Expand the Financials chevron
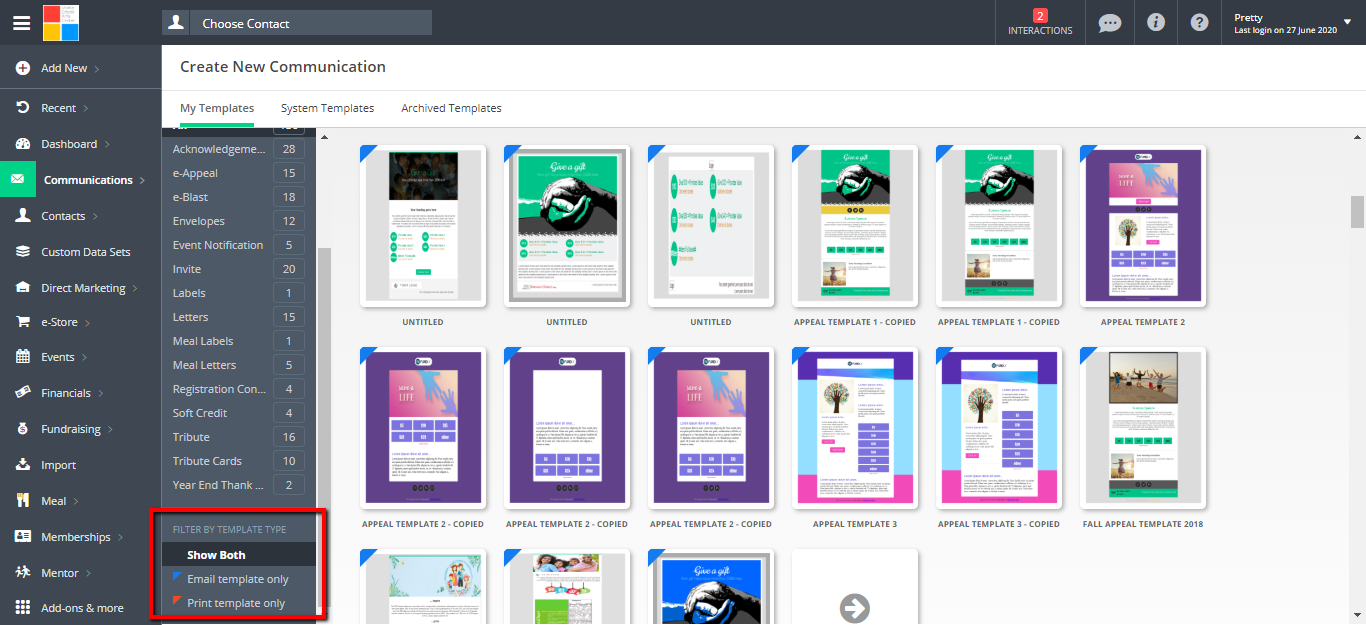1366x625 pixels. pyautogui.click(x=100, y=394)
